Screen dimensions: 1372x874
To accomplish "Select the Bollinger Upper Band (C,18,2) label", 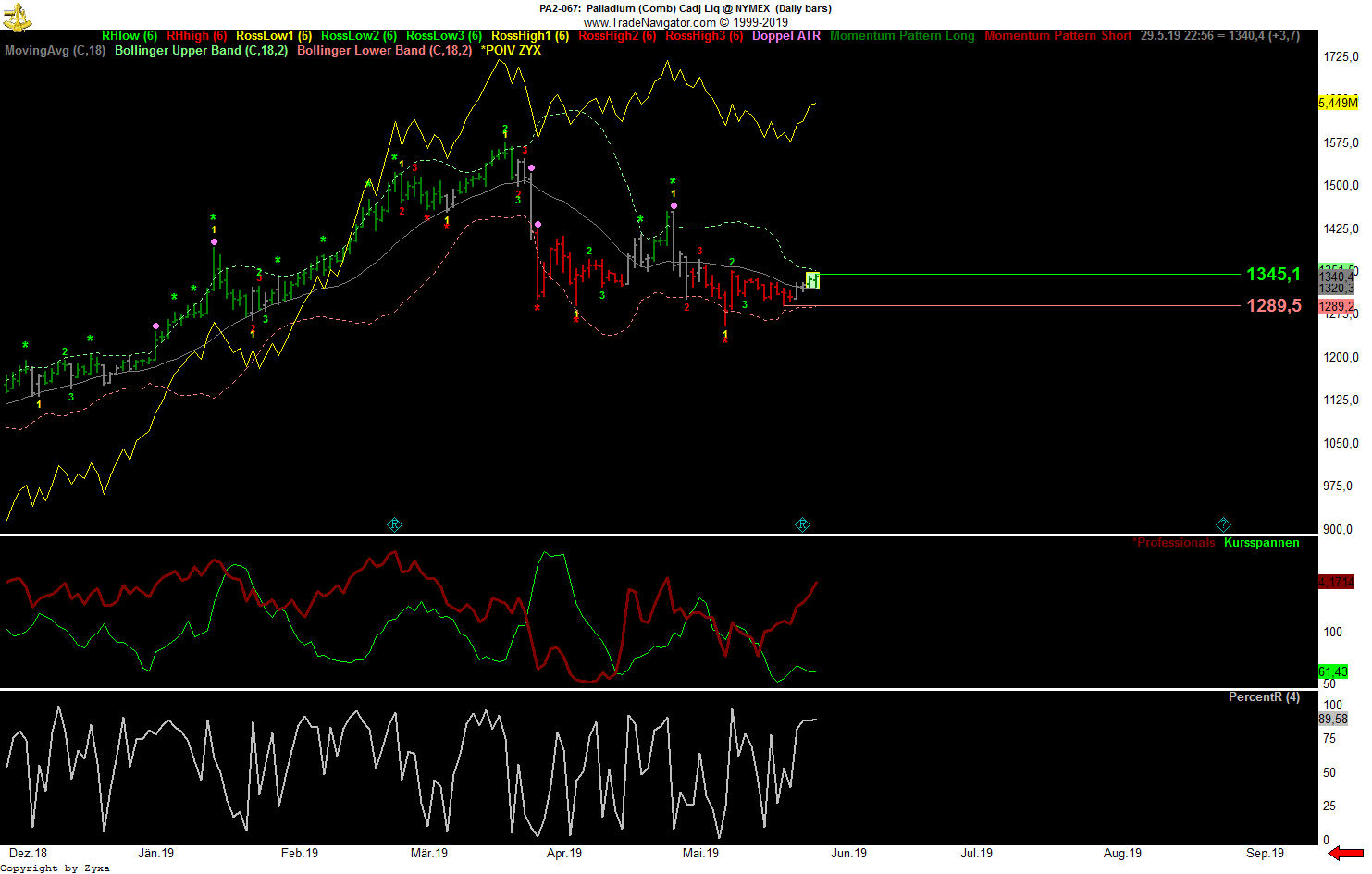I will (x=202, y=51).
